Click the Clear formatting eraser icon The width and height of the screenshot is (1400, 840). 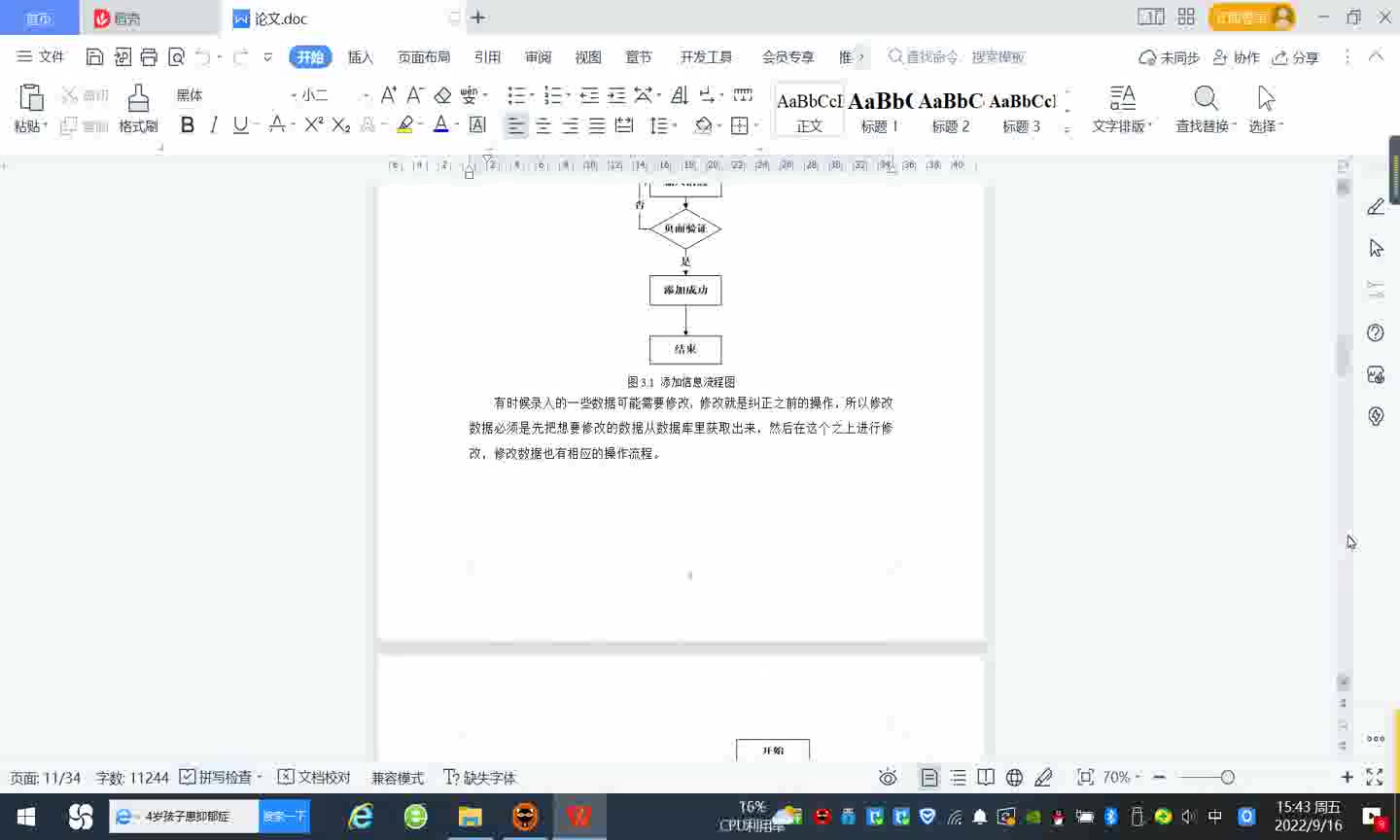442,94
